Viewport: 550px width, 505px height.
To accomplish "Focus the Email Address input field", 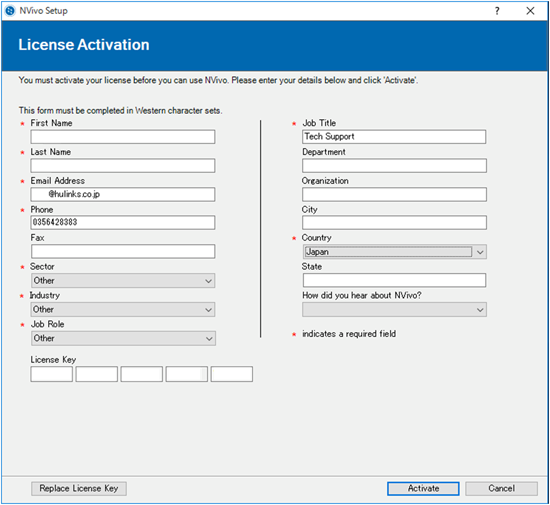I will [123, 194].
